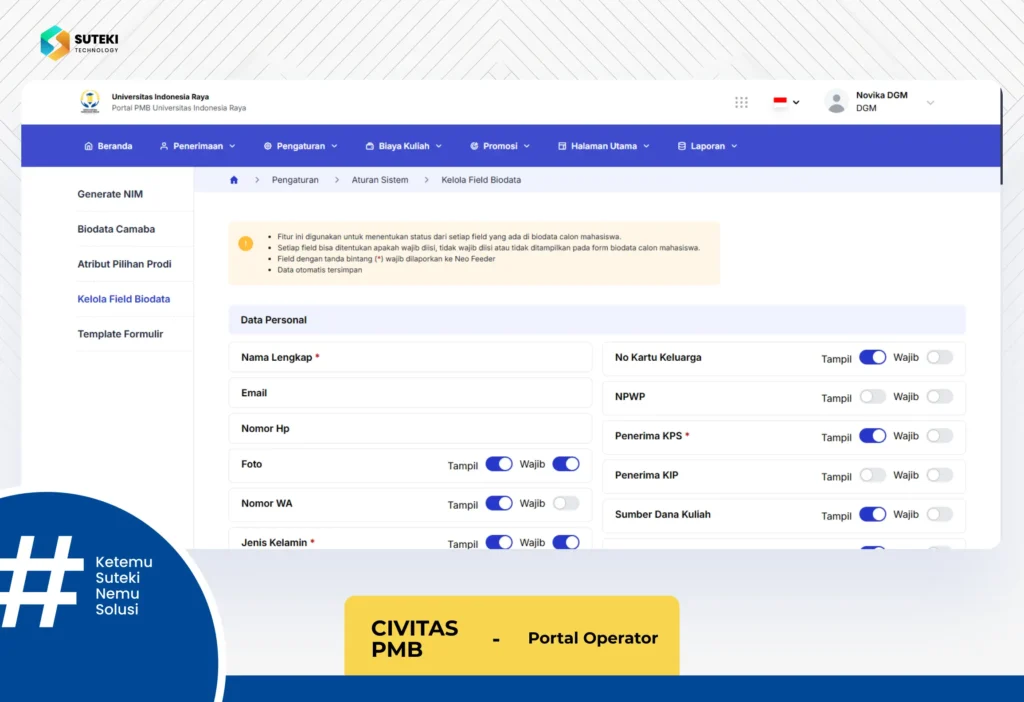Enable Wajib for Penerima KIP

pyautogui.click(x=940, y=475)
